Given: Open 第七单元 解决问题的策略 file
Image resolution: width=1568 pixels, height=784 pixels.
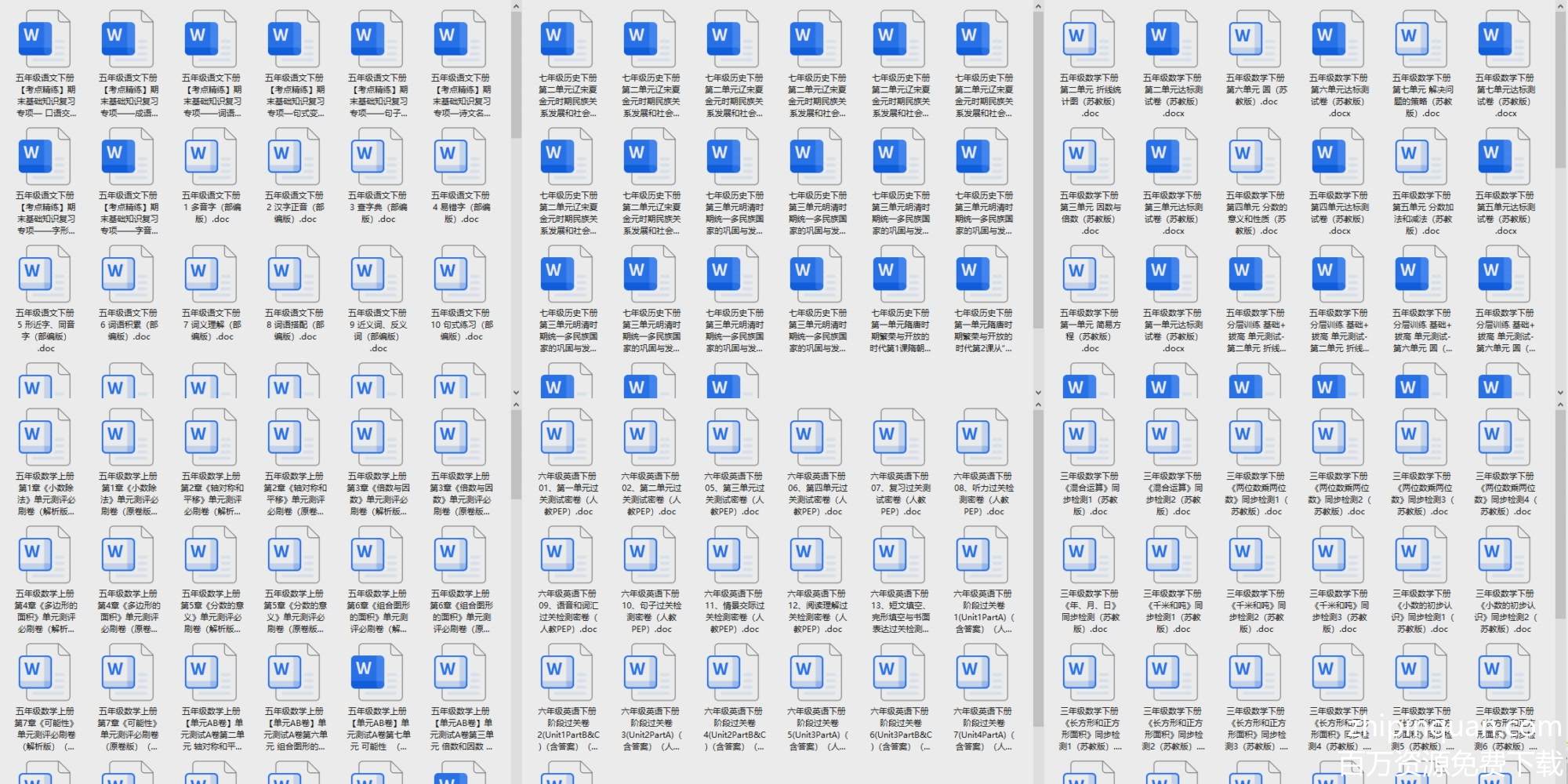Looking at the screenshot, I should tap(1422, 39).
